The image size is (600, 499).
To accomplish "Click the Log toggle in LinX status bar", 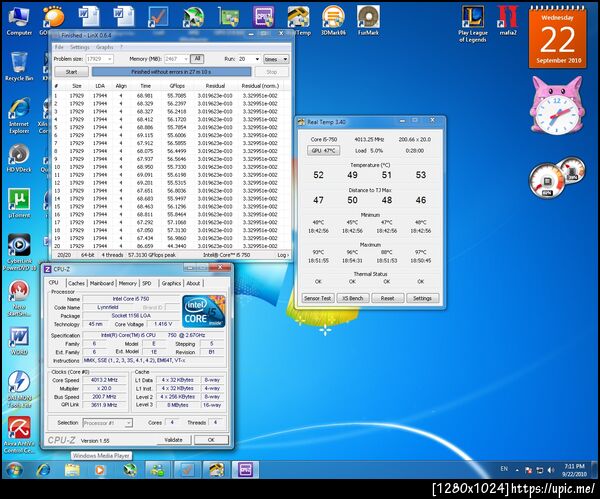I will coord(283,255).
